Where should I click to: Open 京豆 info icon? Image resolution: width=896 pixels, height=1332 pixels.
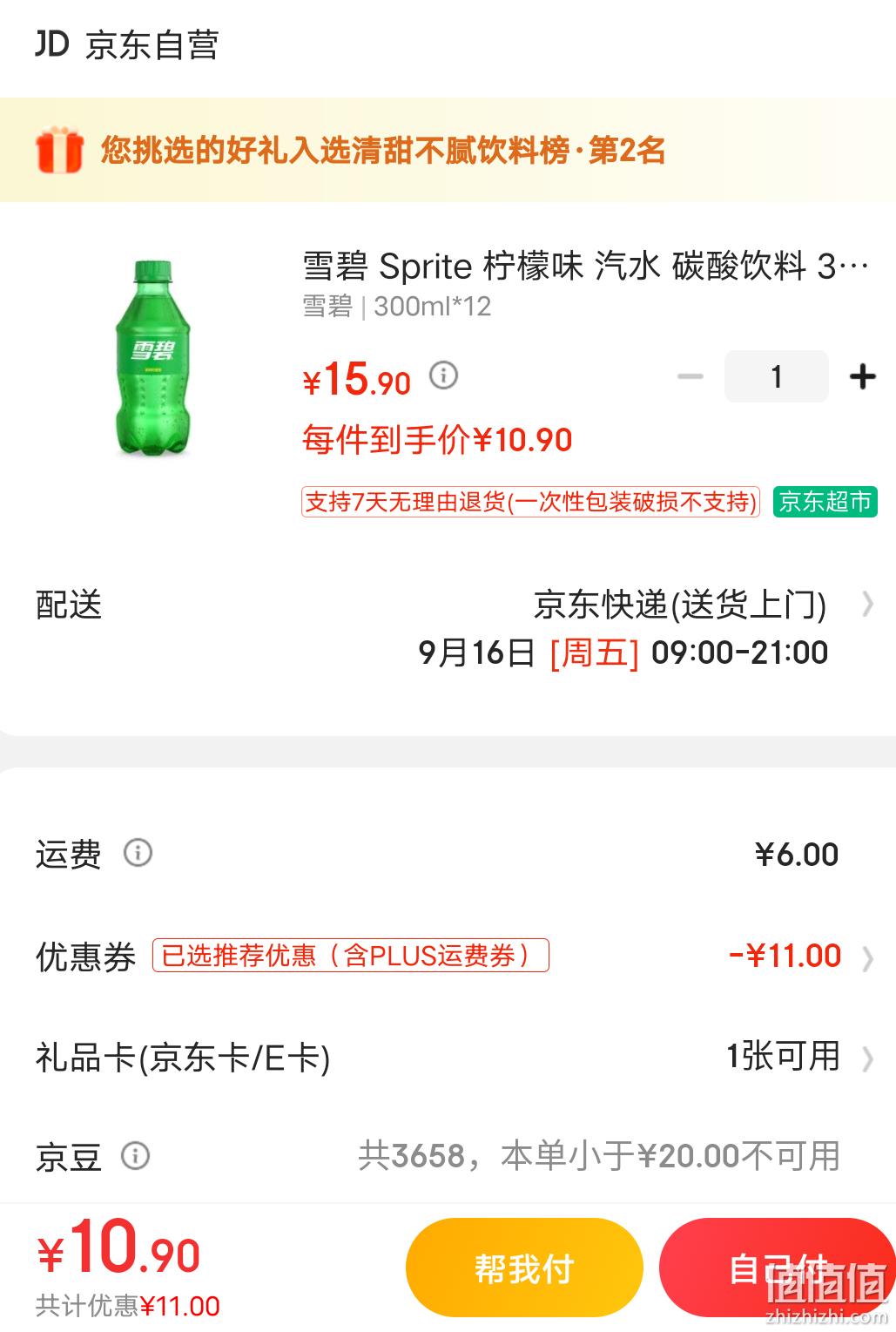click(135, 1156)
